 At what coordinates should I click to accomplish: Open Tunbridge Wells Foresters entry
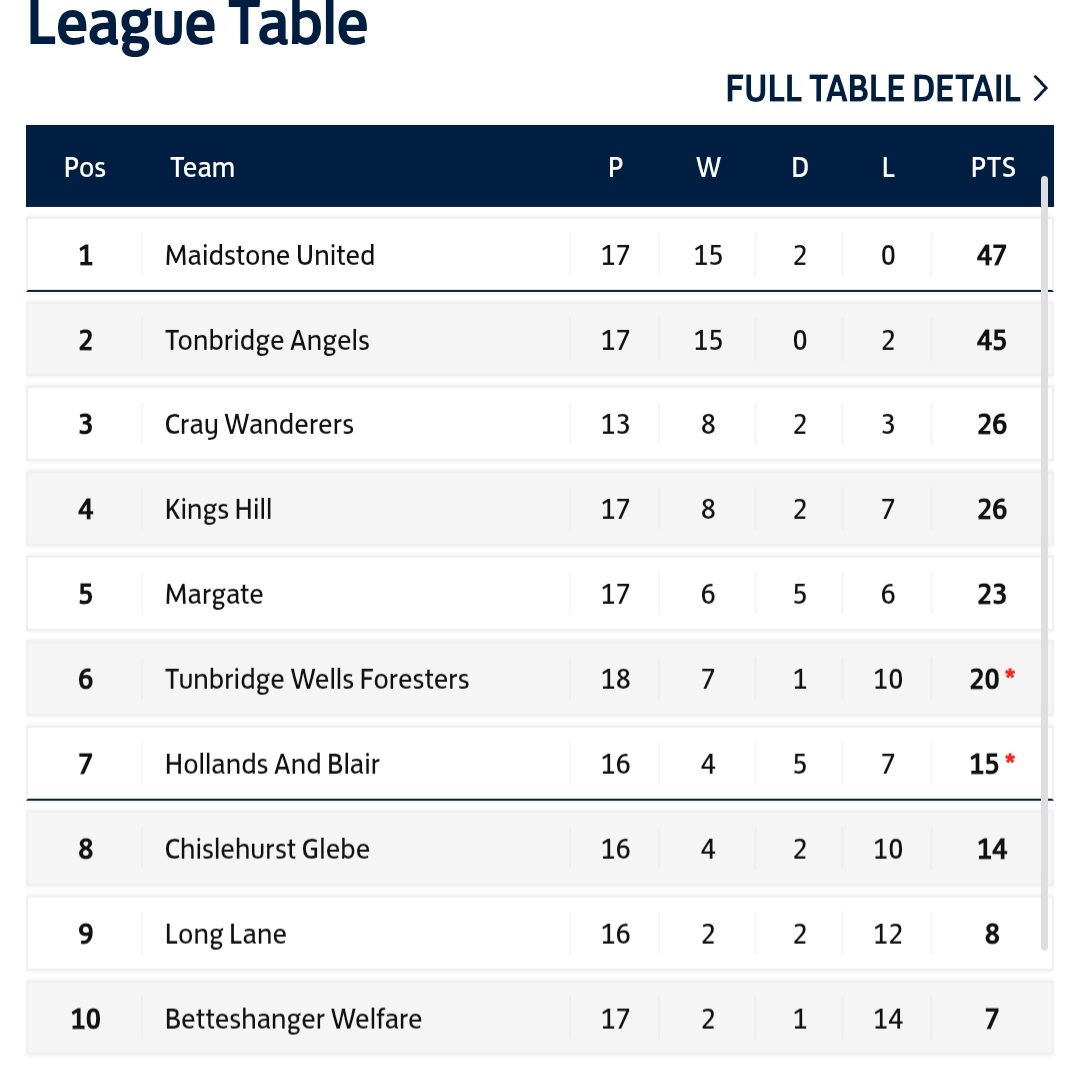pyautogui.click(x=317, y=680)
